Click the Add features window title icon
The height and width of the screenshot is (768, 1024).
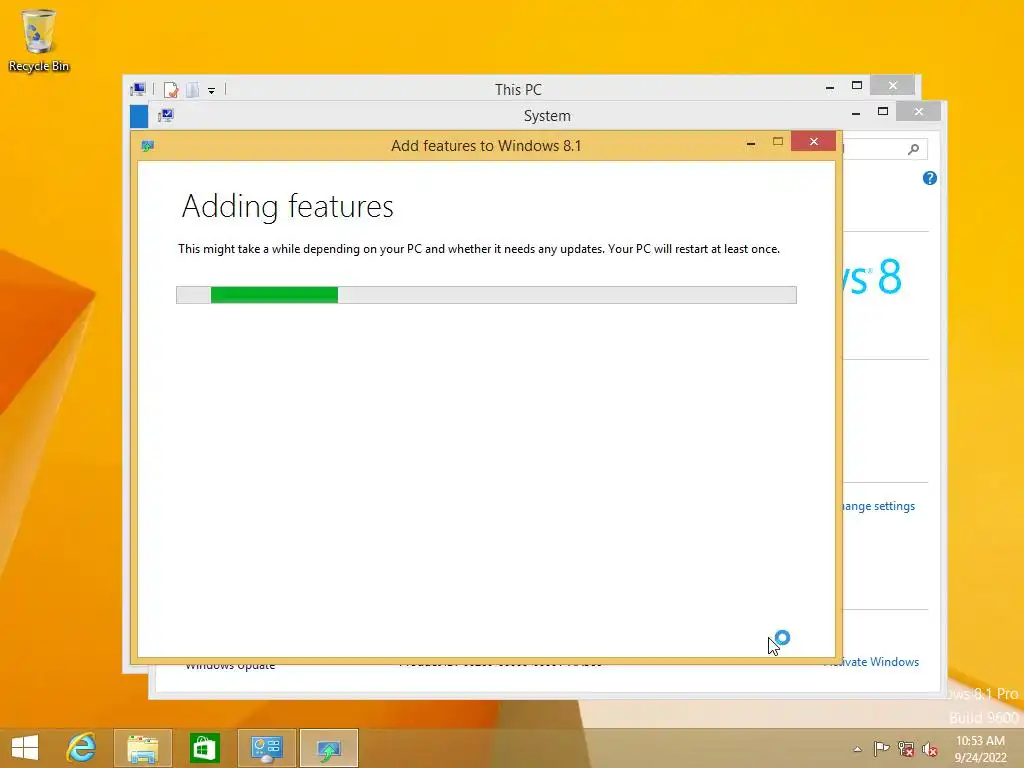click(148, 146)
